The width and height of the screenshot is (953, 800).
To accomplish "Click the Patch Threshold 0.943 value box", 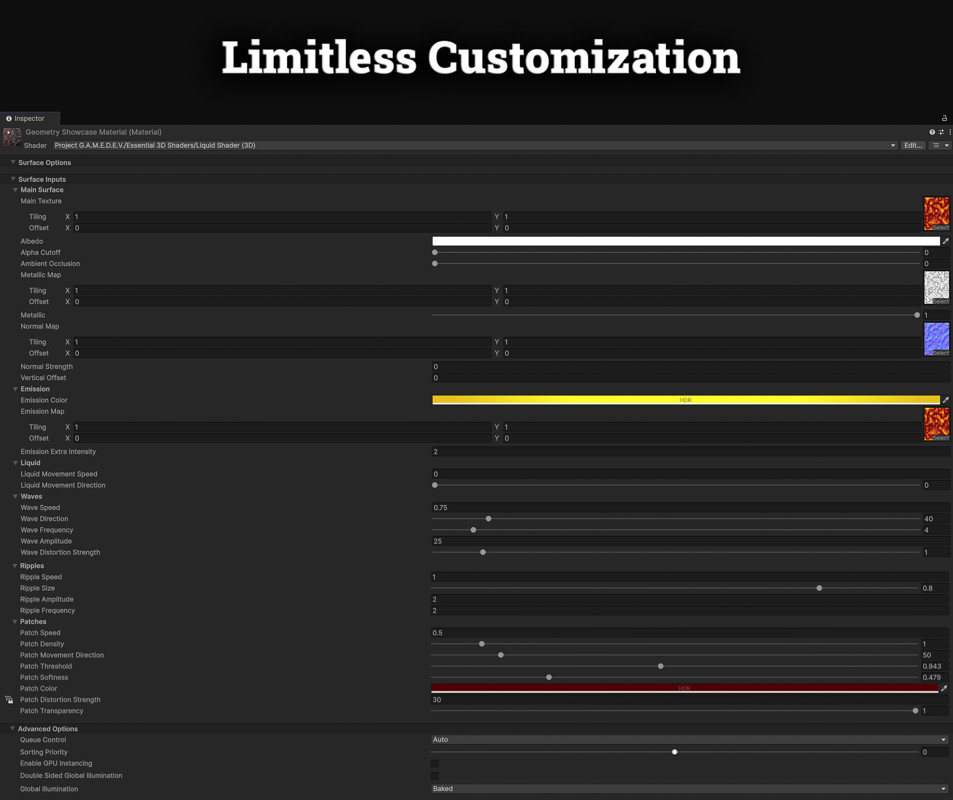I will tap(935, 666).
